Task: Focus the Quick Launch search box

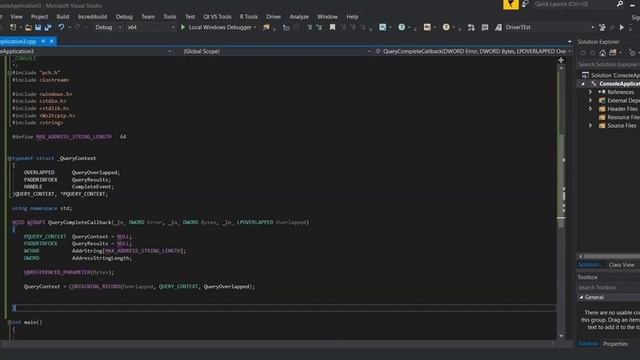Action: click(573, 4)
